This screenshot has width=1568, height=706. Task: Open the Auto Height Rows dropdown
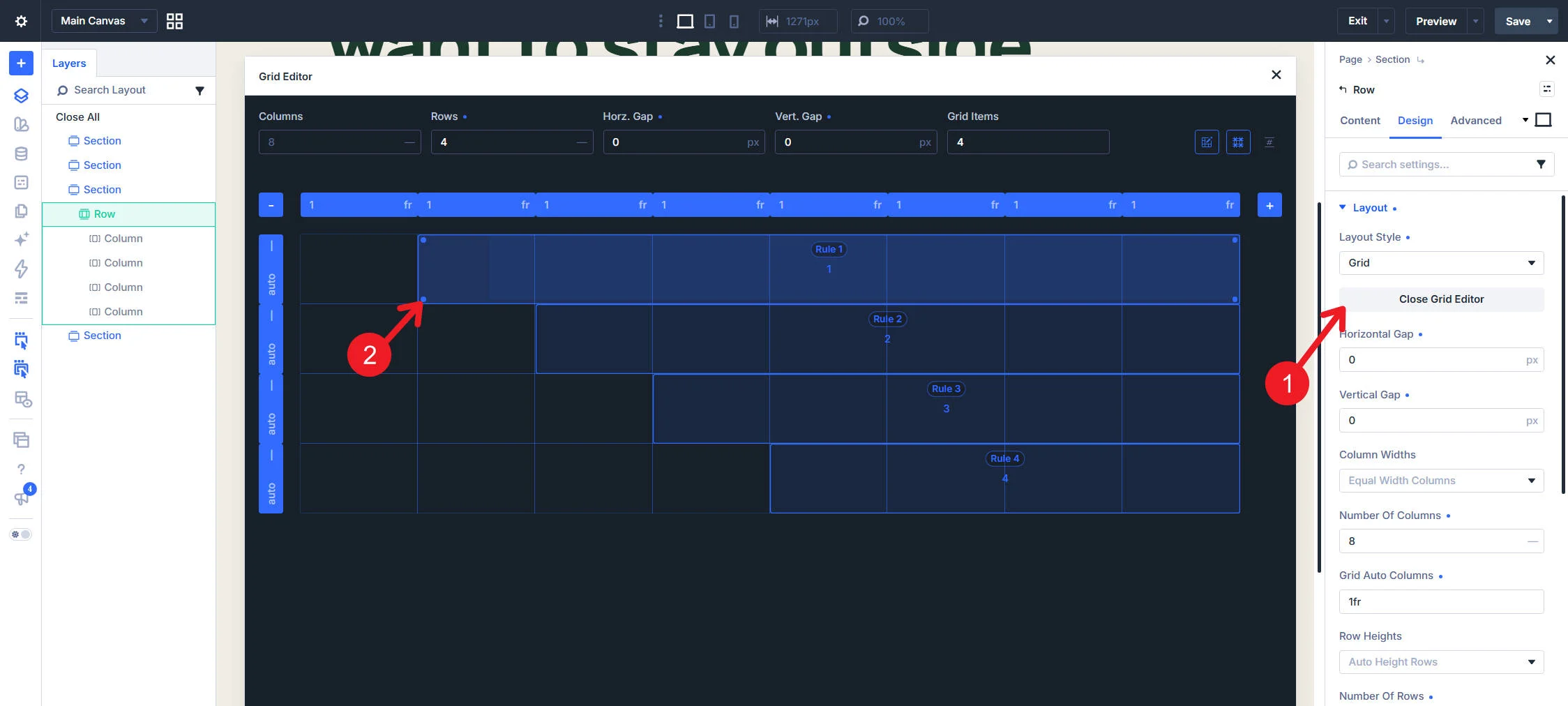pyautogui.click(x=1441, y=662)
